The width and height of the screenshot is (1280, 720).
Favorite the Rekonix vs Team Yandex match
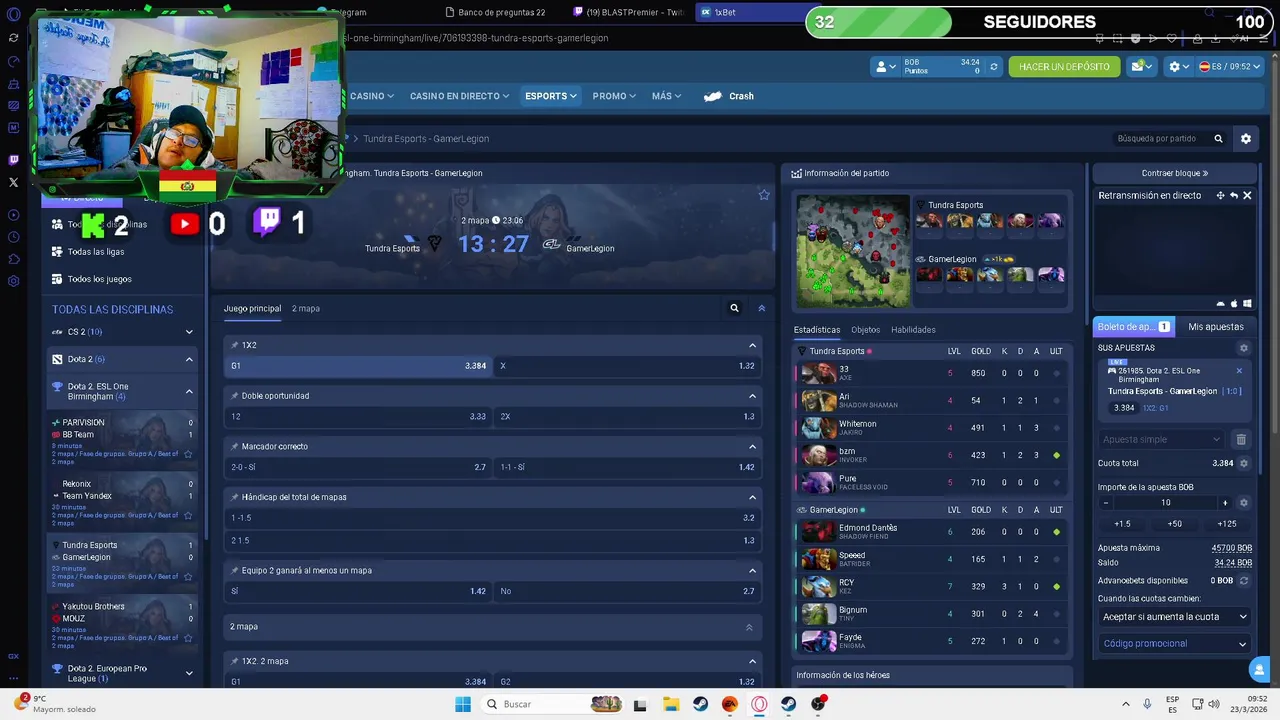coord(188,515)
